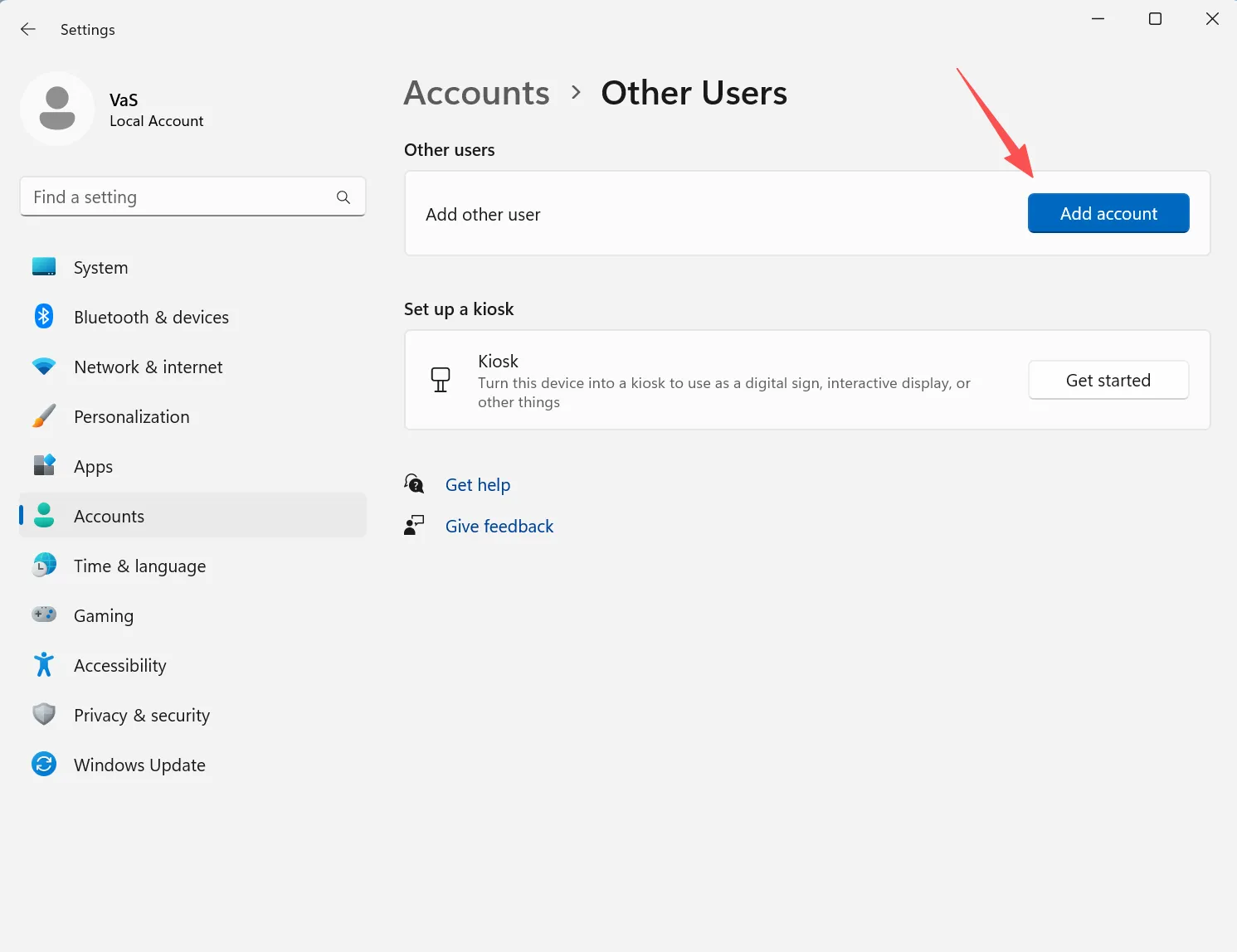Click the Settings window title

(88, 29)
